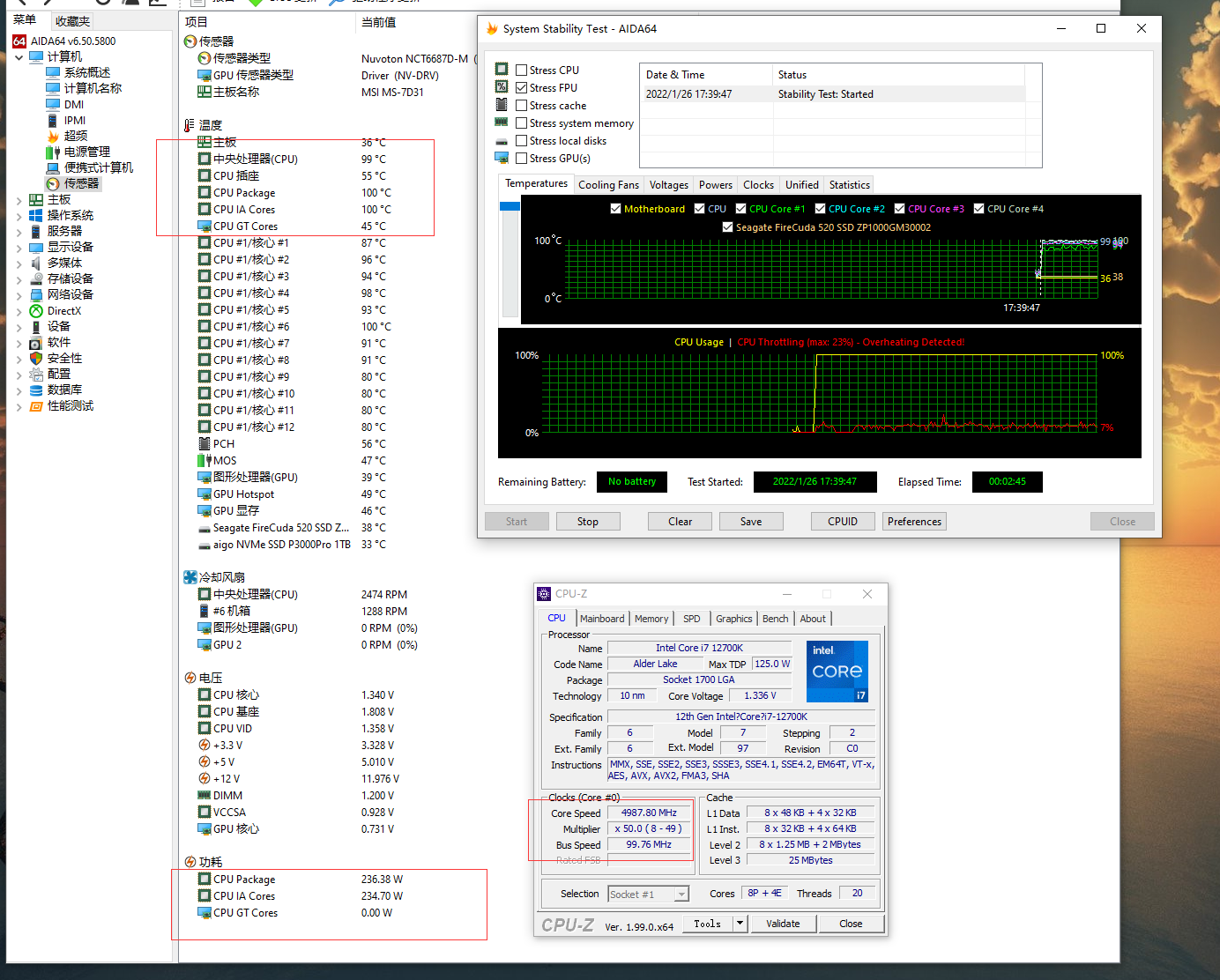Expand the 服务器 tree node
The height and width of the screenshot is (980, 1220).
coord(19,232)
